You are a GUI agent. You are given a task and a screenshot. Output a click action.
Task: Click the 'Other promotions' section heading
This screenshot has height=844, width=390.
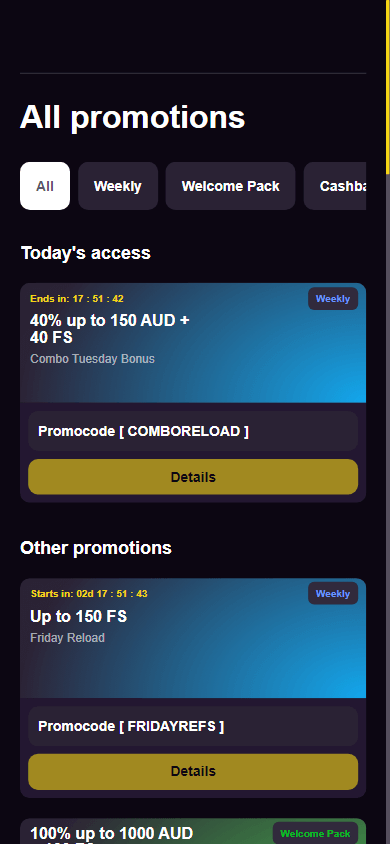pyautogui.click(x=96, y=548)
